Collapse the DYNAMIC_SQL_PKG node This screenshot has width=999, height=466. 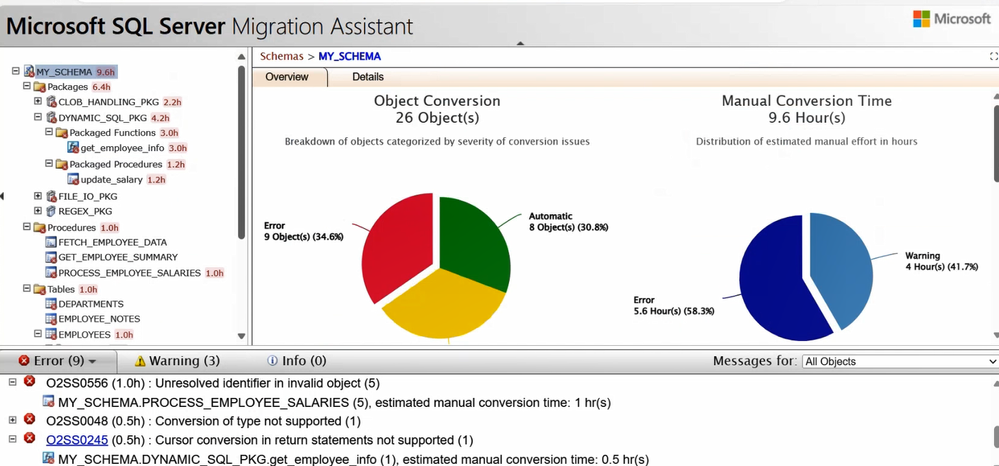tap(38, 117)
